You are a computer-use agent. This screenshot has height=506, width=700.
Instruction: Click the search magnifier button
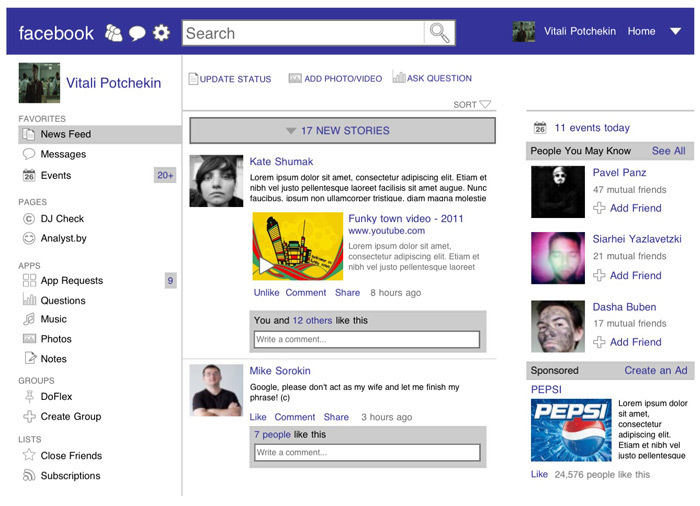point(439,33)
